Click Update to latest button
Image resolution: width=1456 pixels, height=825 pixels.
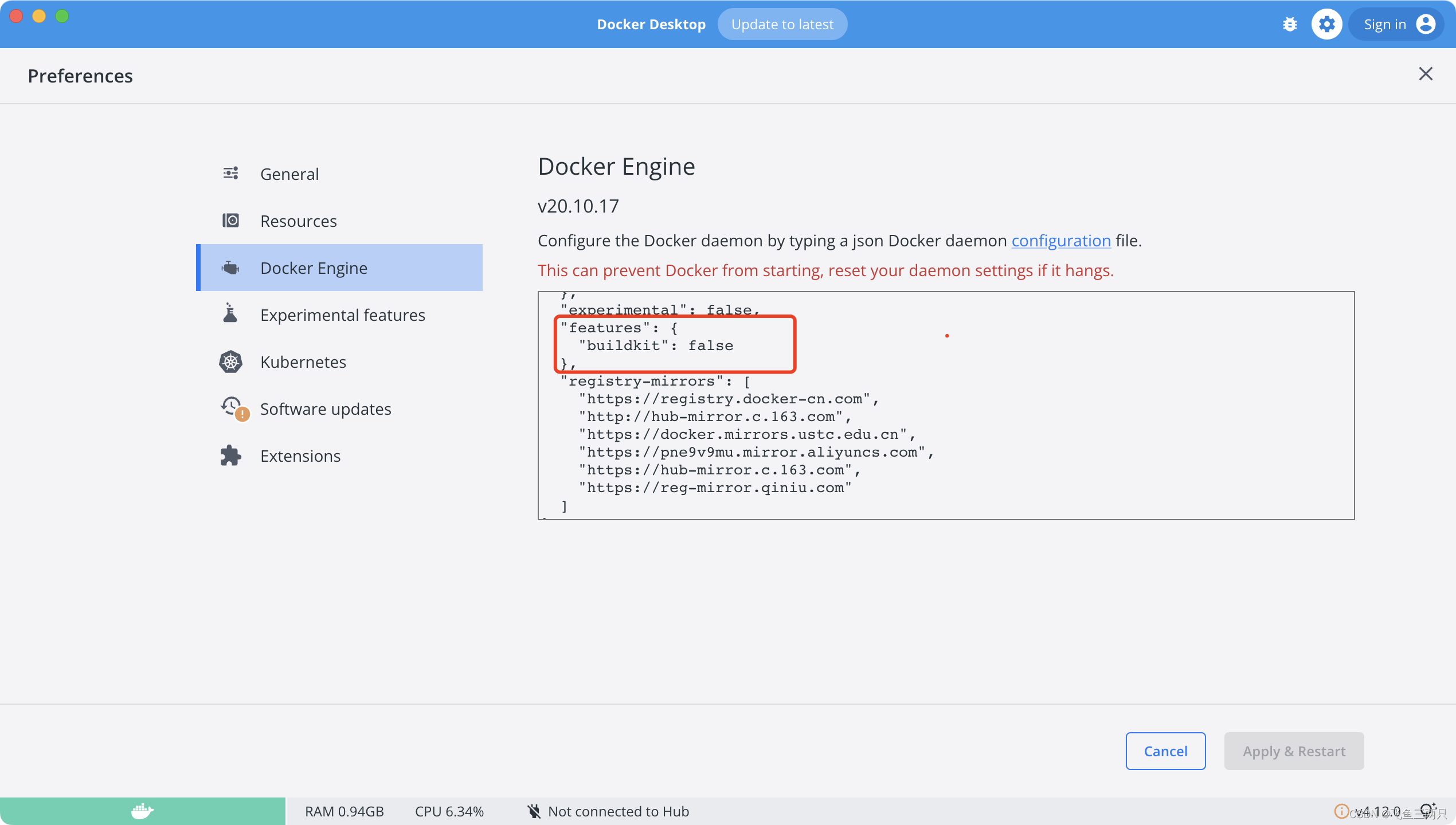click(782, 24)
